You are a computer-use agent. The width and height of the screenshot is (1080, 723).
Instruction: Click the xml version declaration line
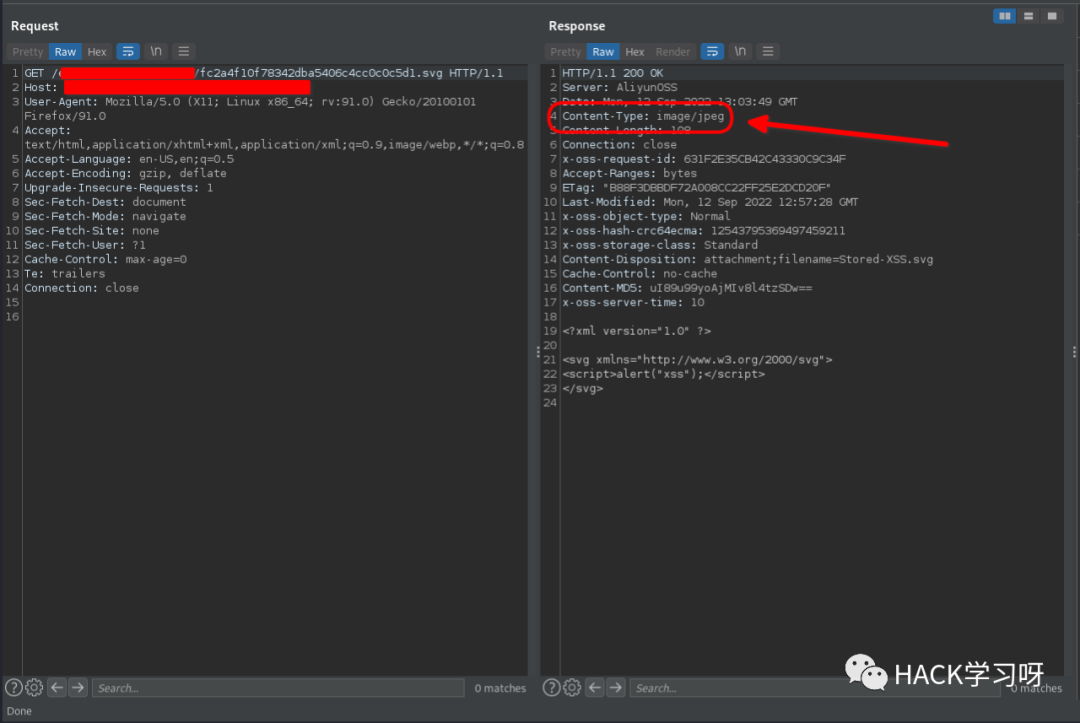[636, 331]
